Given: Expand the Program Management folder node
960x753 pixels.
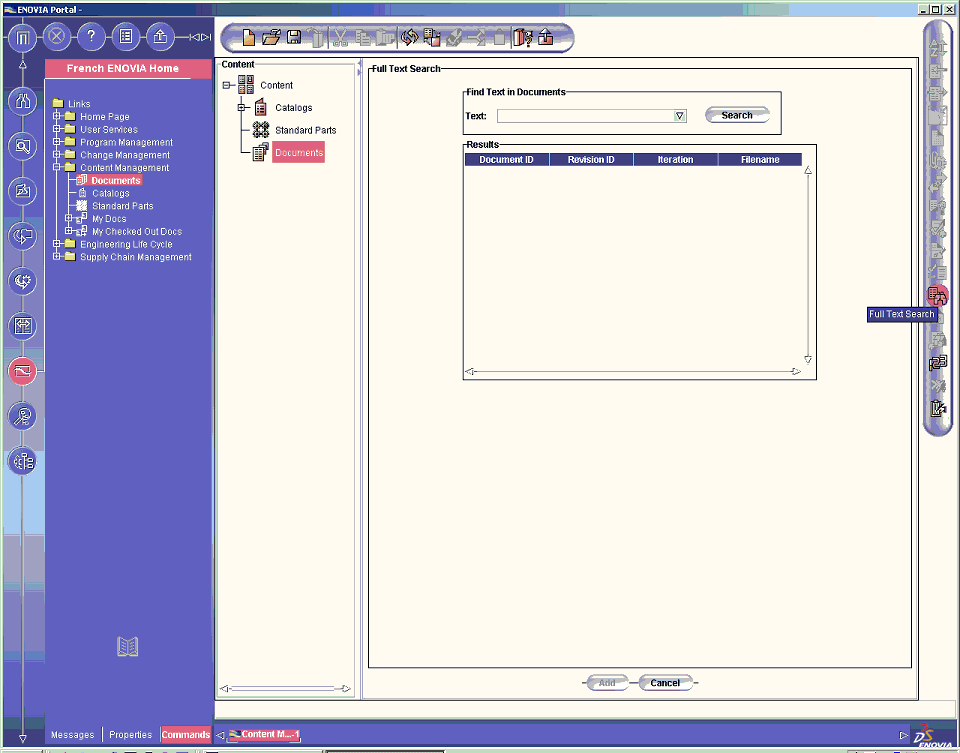Looking at the screenshot, I should pos(56,141).
